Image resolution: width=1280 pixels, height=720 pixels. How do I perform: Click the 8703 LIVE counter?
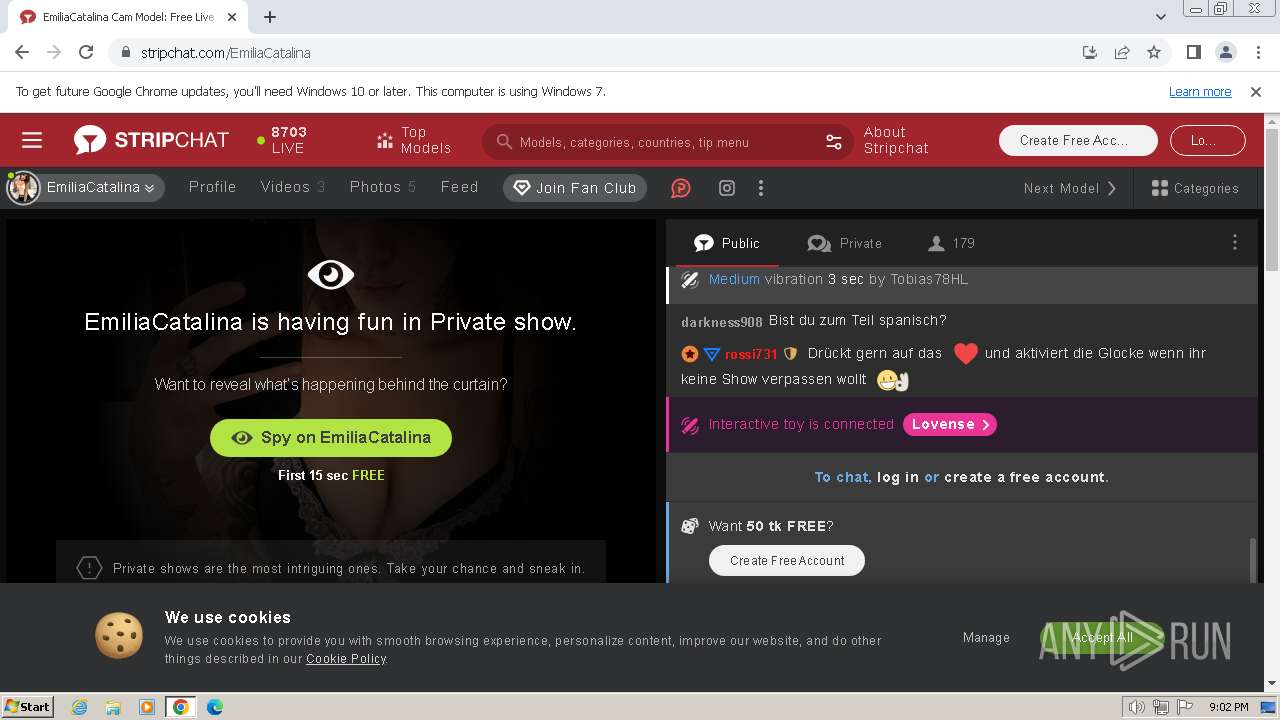coord(282,140)
